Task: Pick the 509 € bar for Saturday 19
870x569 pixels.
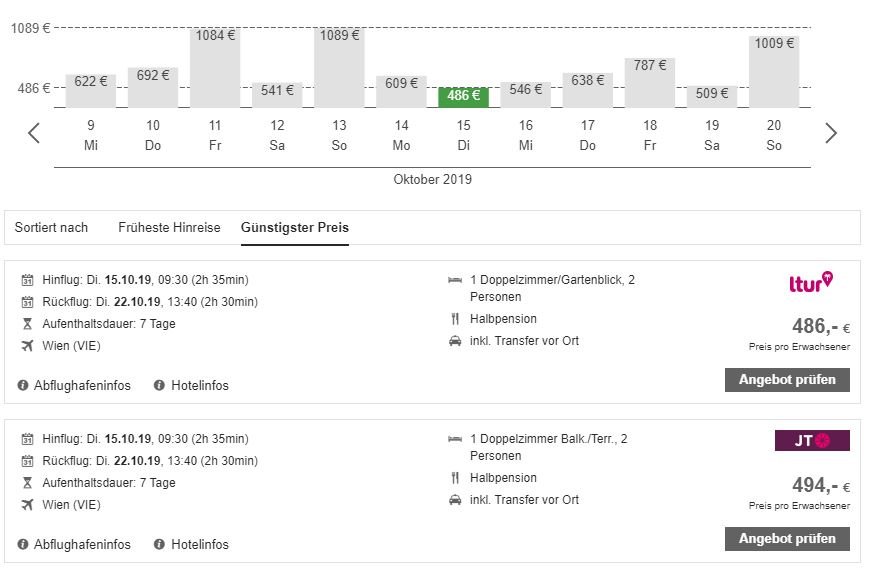Action: [x=711, y=96]
